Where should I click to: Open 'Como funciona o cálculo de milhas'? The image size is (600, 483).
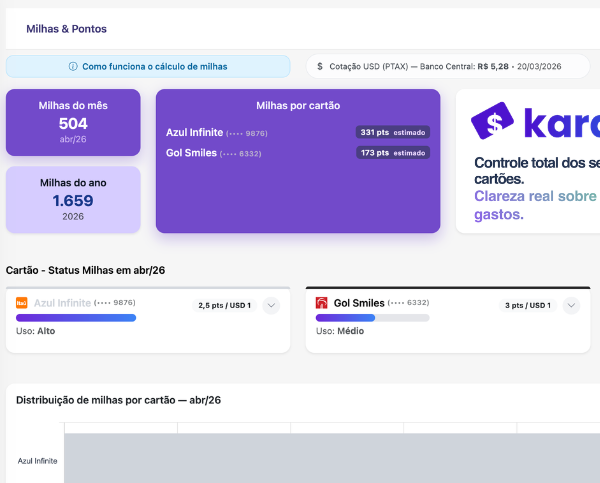[x=148, y=67]
